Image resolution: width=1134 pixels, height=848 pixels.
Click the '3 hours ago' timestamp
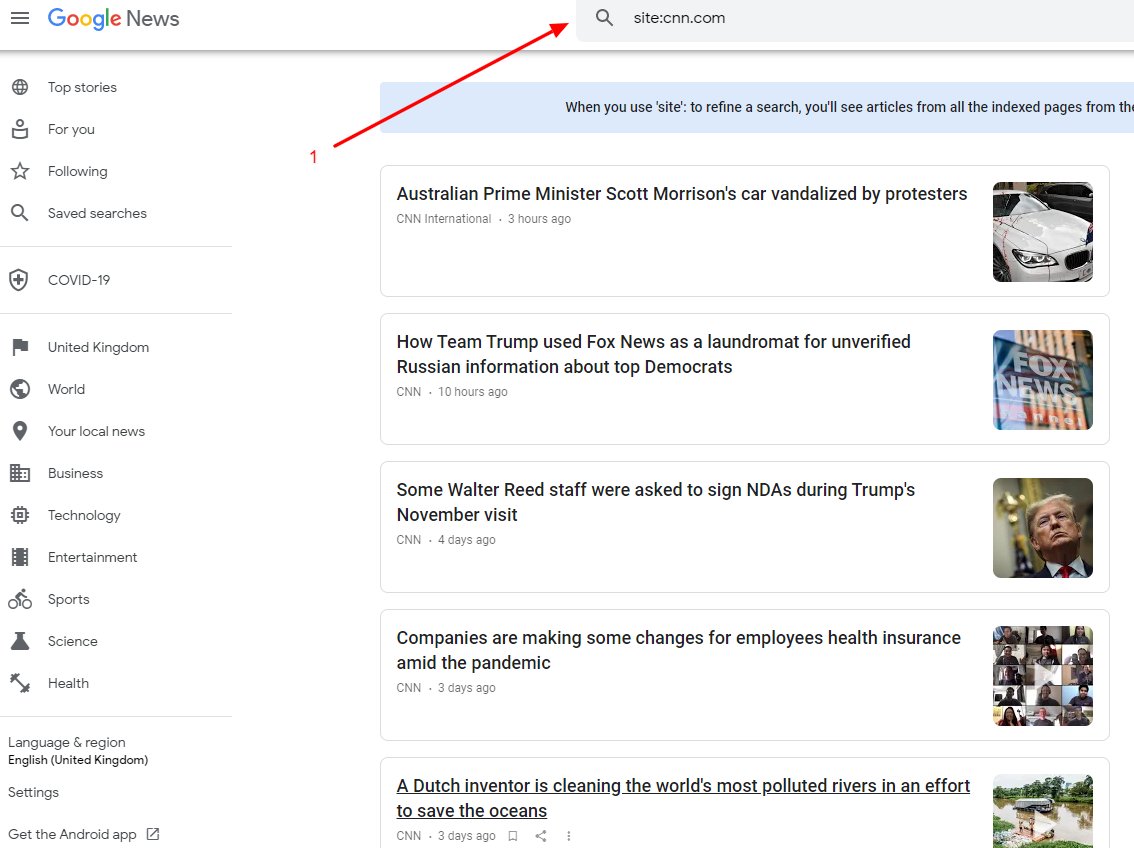(539, 219)
